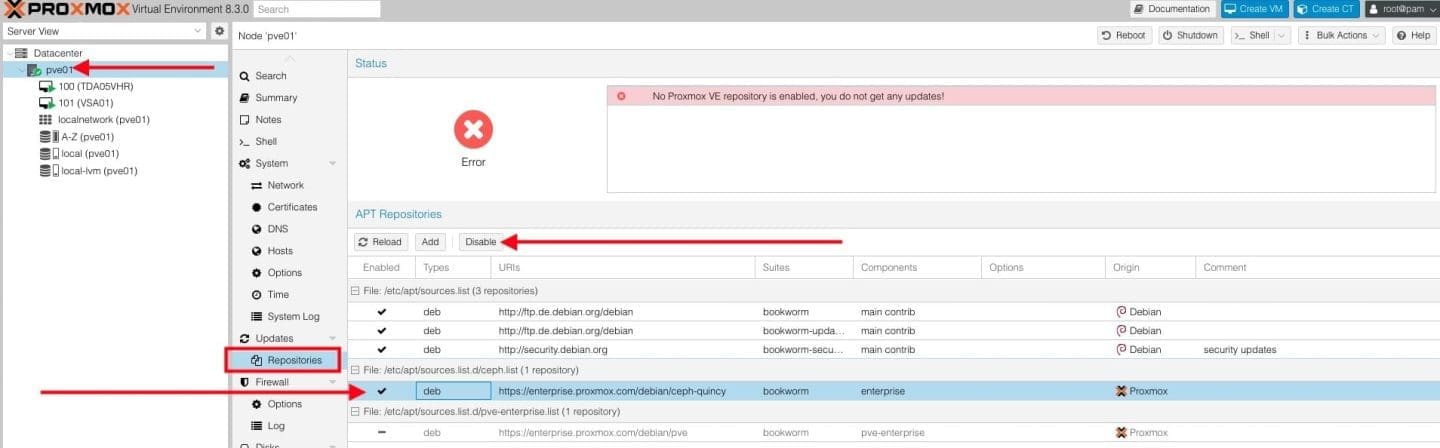Viewport: 1440px width, 448px height.
Task: Select localnetwork (pve01) entry
Action: (x=104, y=120)
